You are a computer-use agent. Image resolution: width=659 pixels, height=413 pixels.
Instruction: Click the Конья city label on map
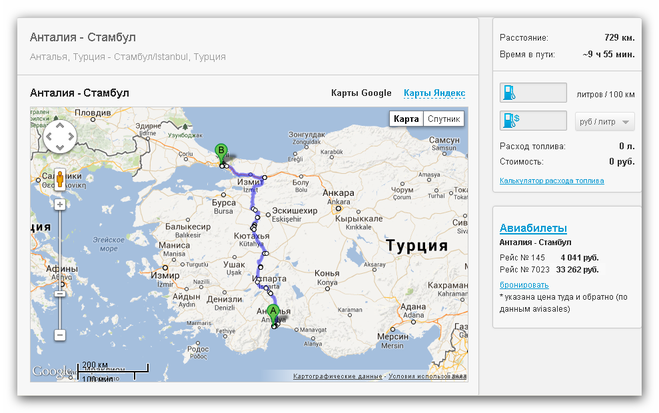[327, 273]
